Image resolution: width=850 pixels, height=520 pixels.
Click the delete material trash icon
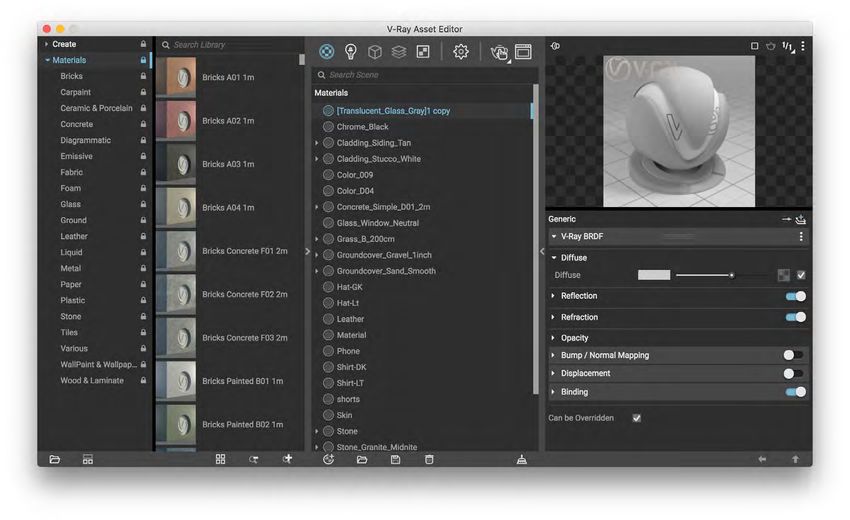(429, 459)
